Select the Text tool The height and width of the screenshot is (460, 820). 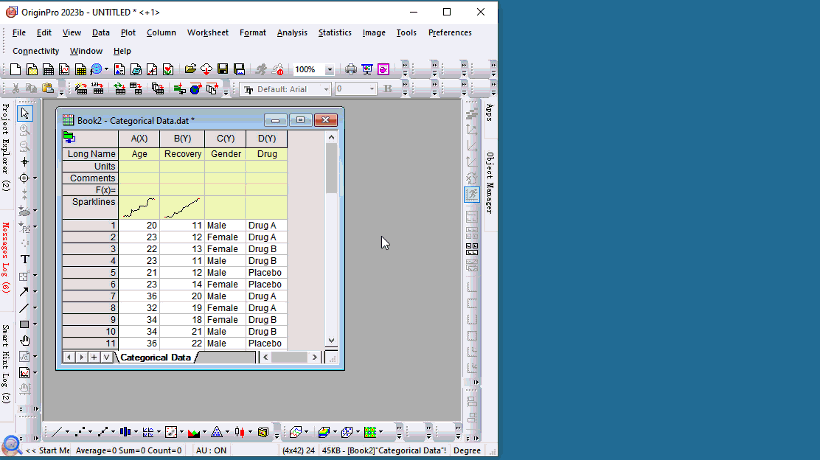[x=25, y=259]
